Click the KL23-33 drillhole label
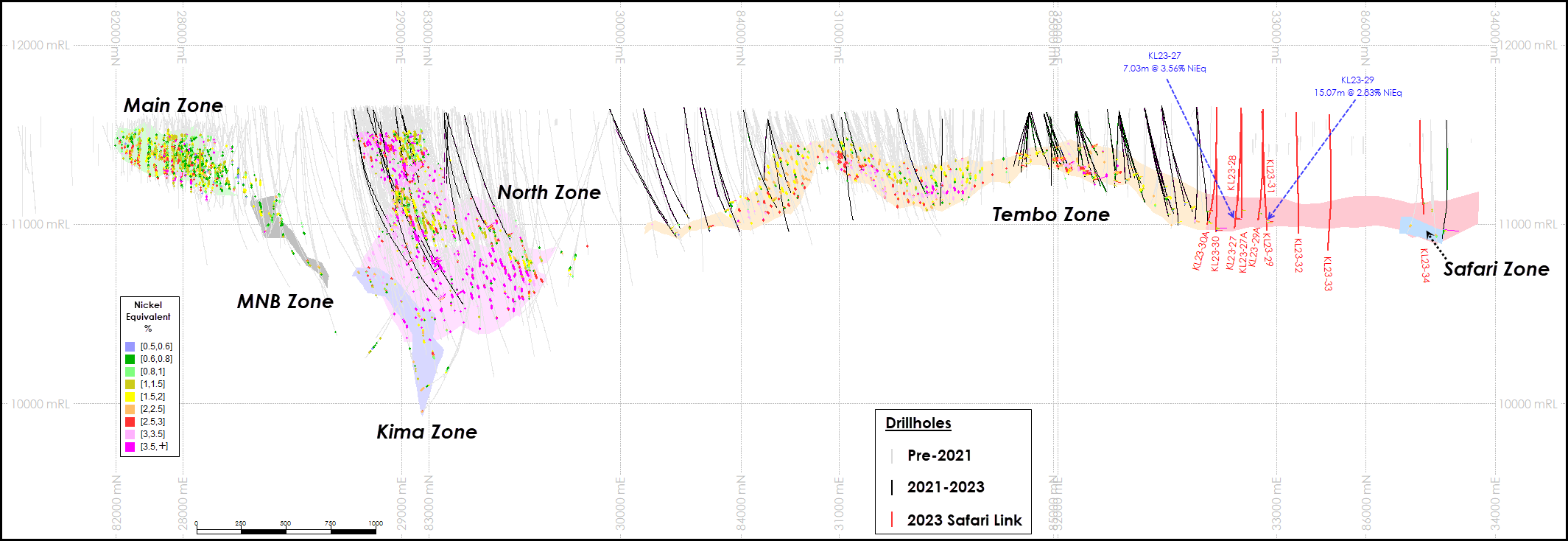Screen dimensions: 1568x541 click(1327, 273)
